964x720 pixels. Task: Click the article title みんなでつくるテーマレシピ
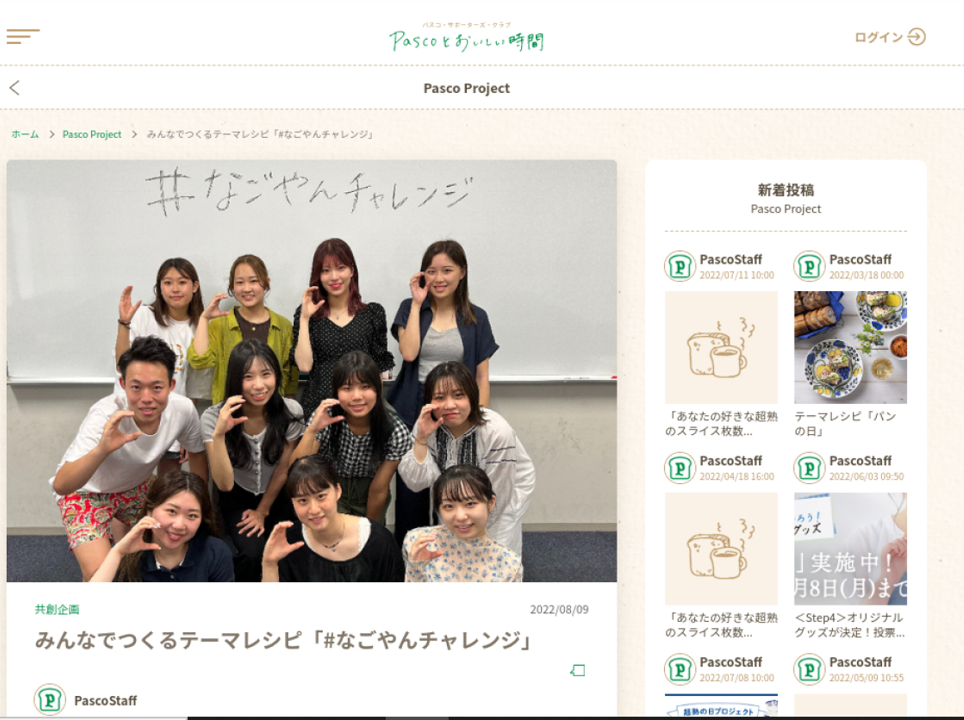pos(284,640)
